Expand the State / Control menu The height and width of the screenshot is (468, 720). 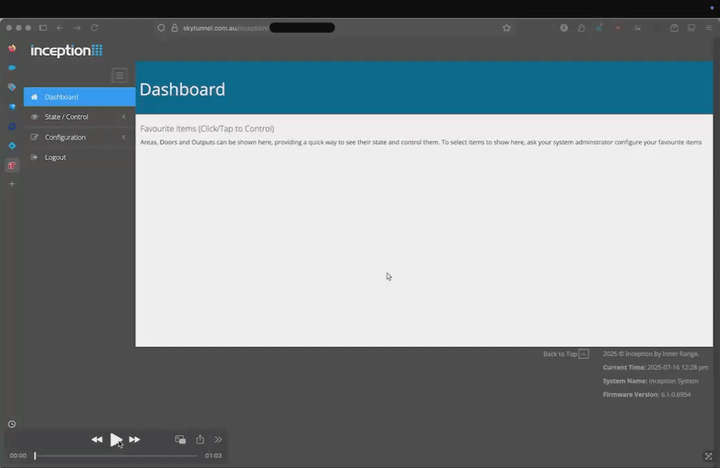[x=66, y=117]
